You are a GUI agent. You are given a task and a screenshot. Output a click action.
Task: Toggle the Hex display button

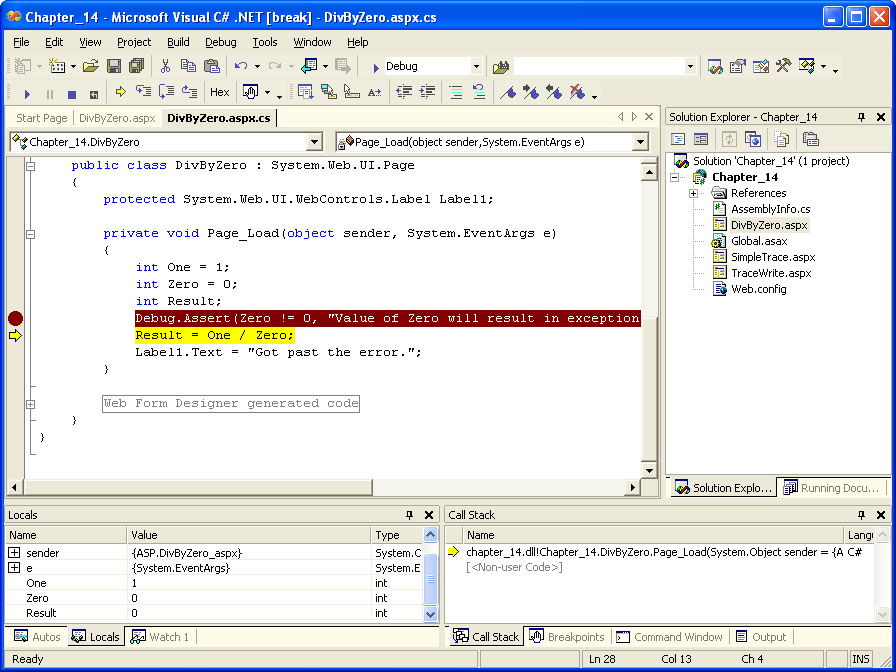click(219, 92)
